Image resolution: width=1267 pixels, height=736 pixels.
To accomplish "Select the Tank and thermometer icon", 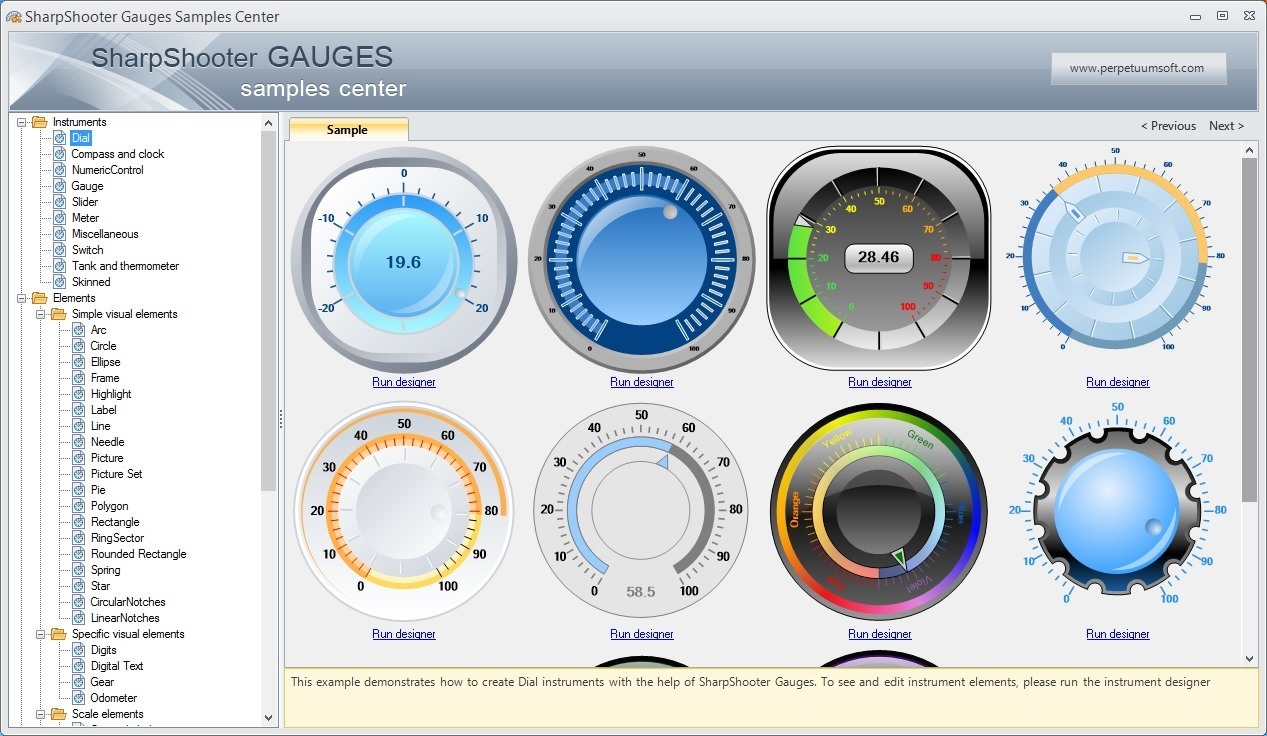I will pyautogui.click(x=60, y=265).
